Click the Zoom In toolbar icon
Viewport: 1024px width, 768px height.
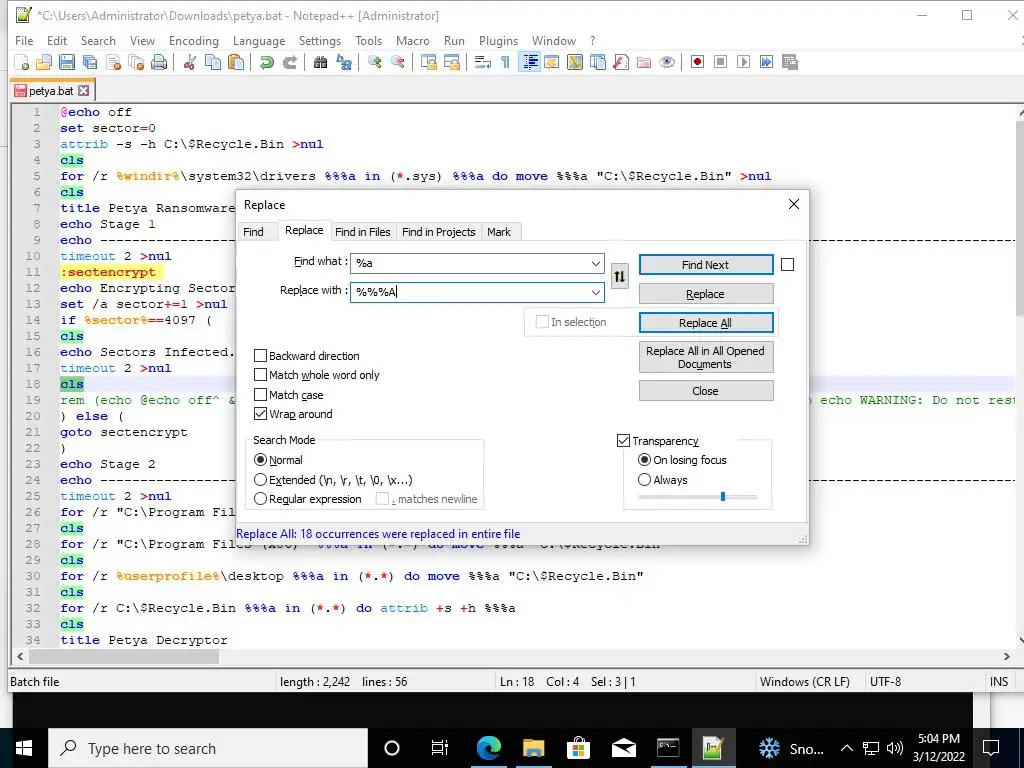coord(374,63)
